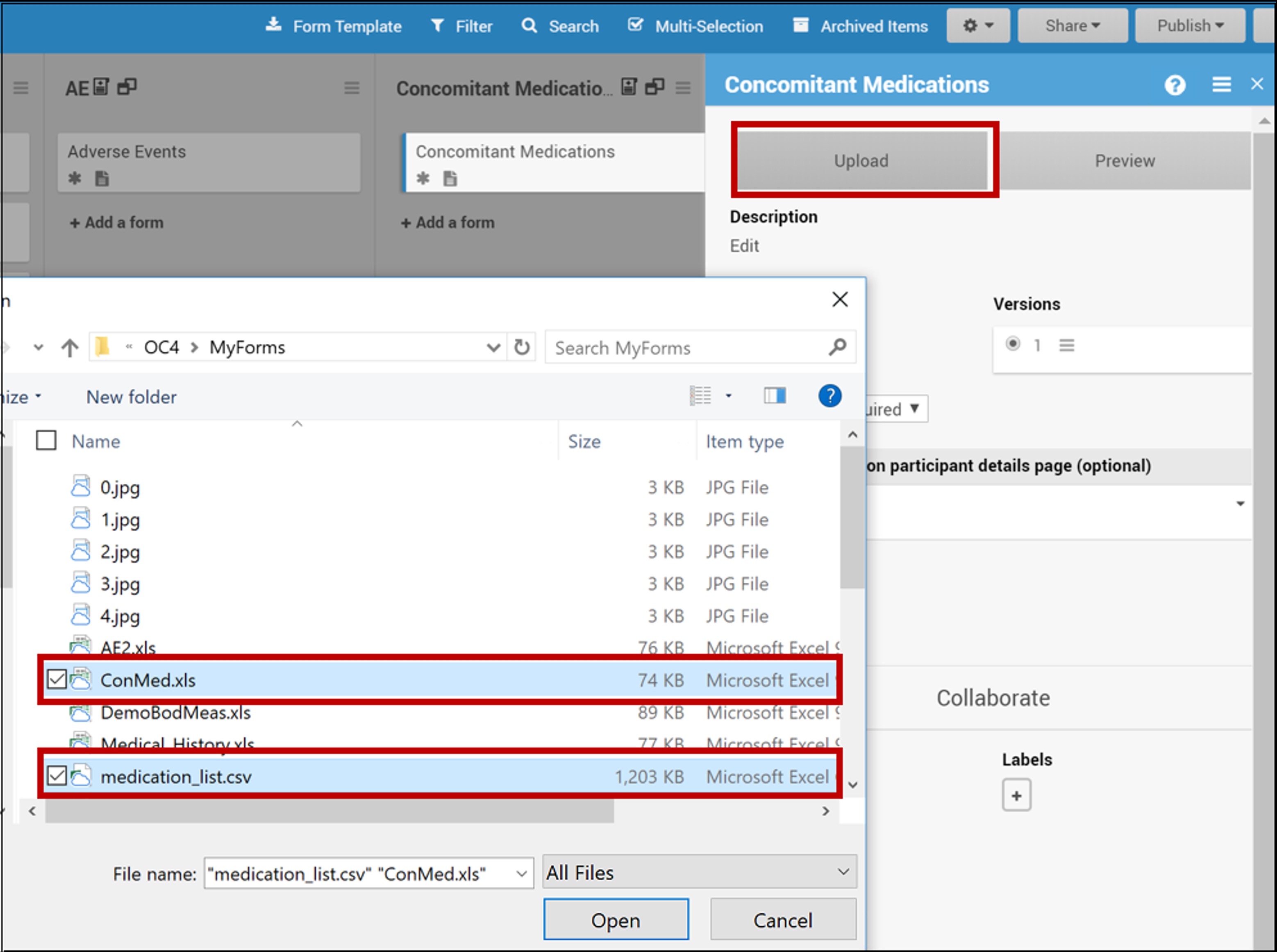Open the version 1 hamburger menu icon
The height and width of the screenshot is (952, 1277).
click(x=1066, y=345)
